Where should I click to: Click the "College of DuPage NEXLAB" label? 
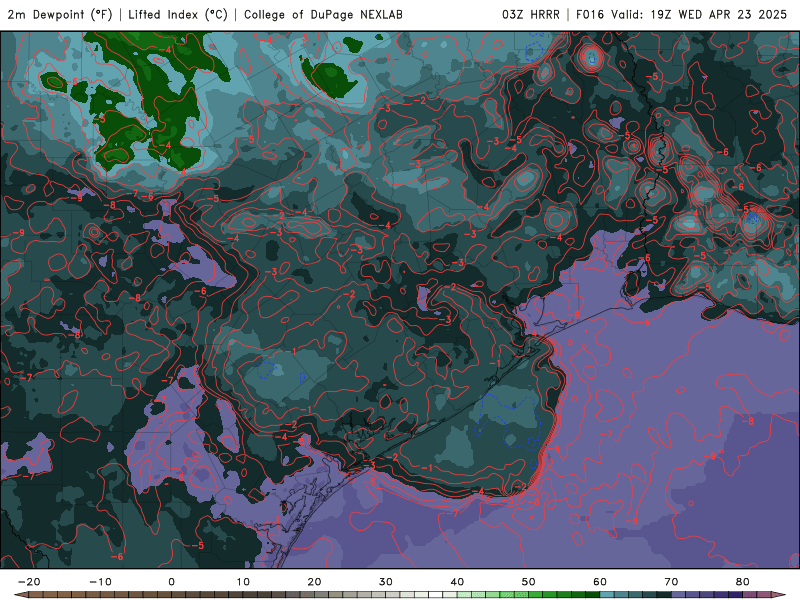tap(323, 14)
